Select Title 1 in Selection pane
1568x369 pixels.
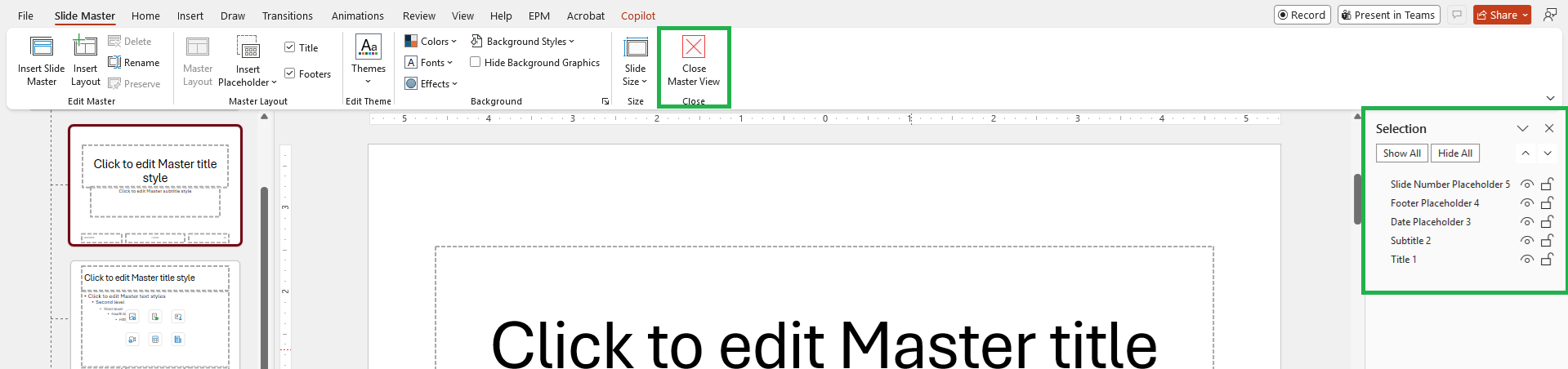coord(1404,260)
